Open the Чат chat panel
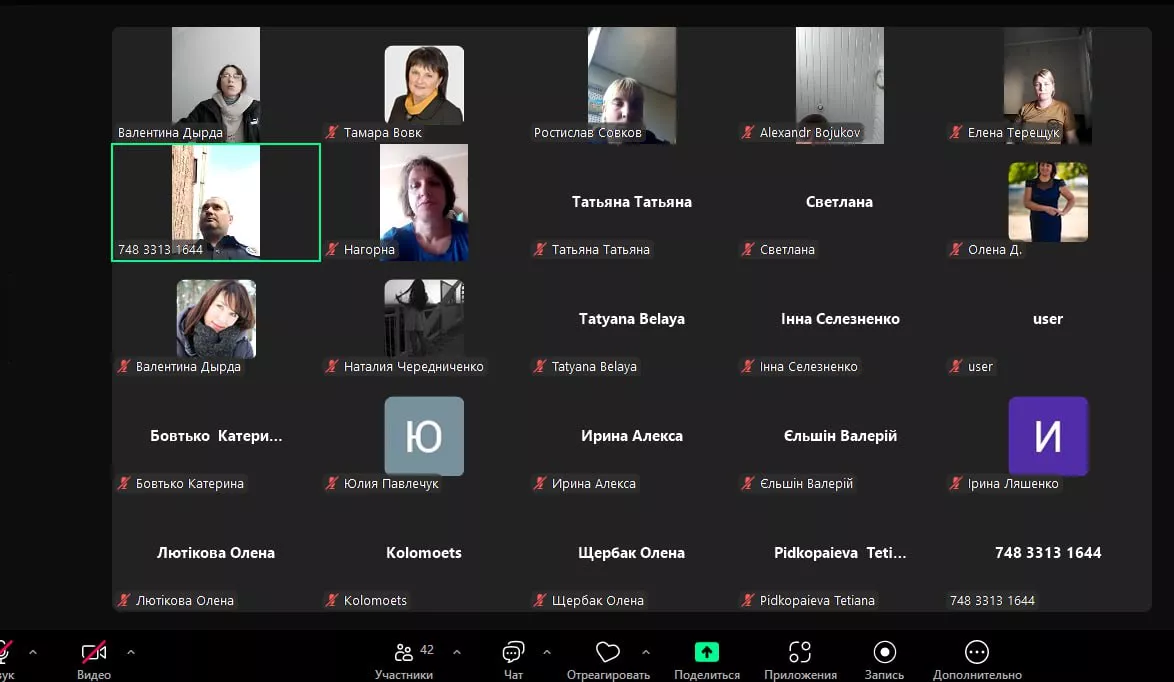 pyautogui.click(x=513, y=653)
